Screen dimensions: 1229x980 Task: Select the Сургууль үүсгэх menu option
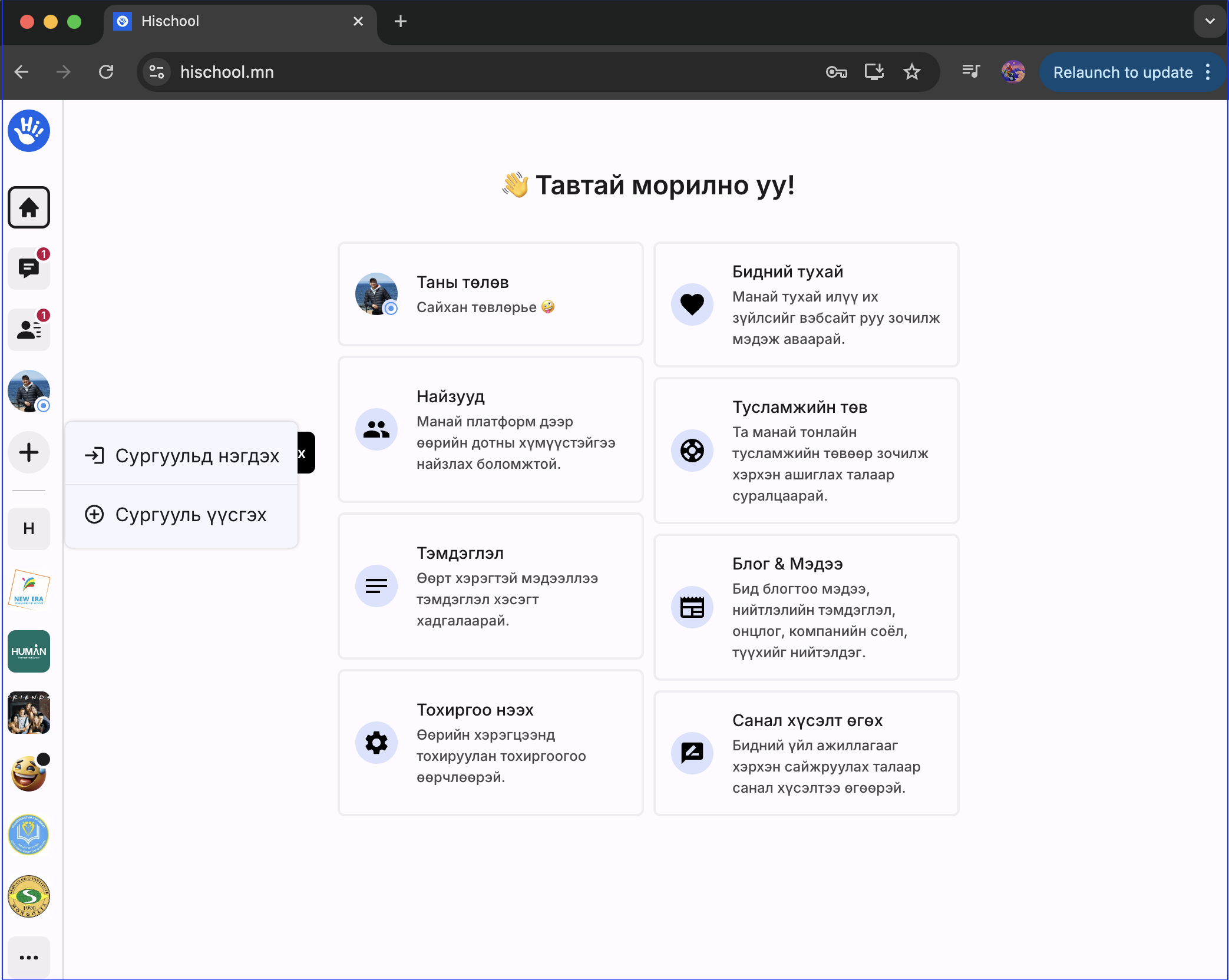[x=182, y=514]
